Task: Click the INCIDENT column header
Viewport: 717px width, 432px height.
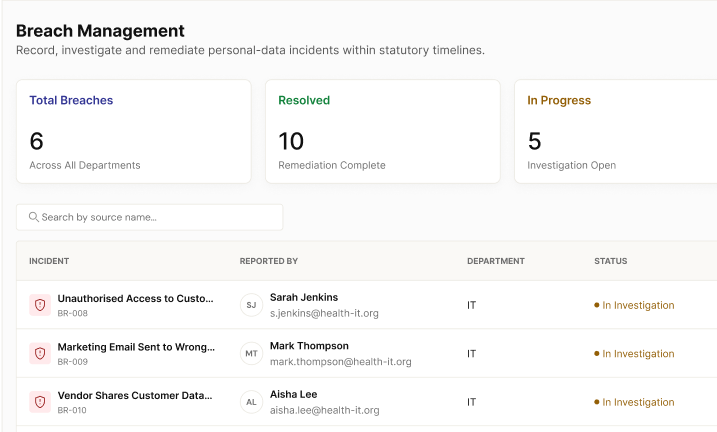Action: [49, 261]
